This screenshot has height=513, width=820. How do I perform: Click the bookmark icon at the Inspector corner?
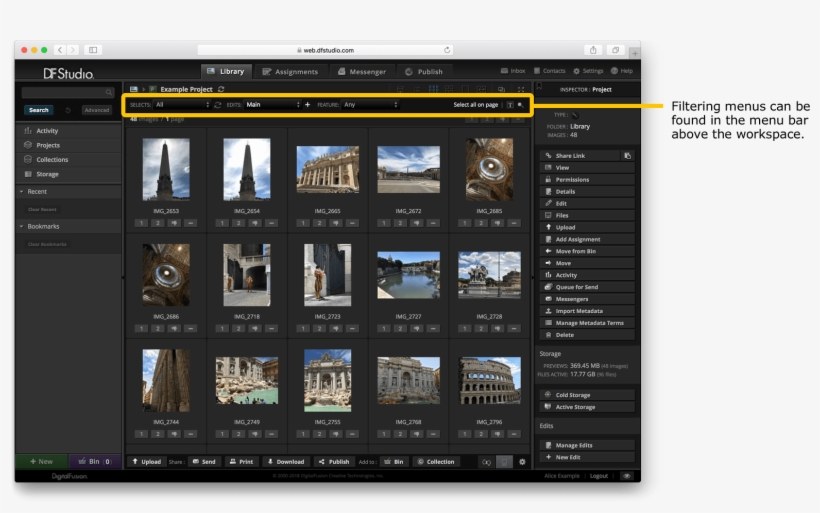[539, 86]
